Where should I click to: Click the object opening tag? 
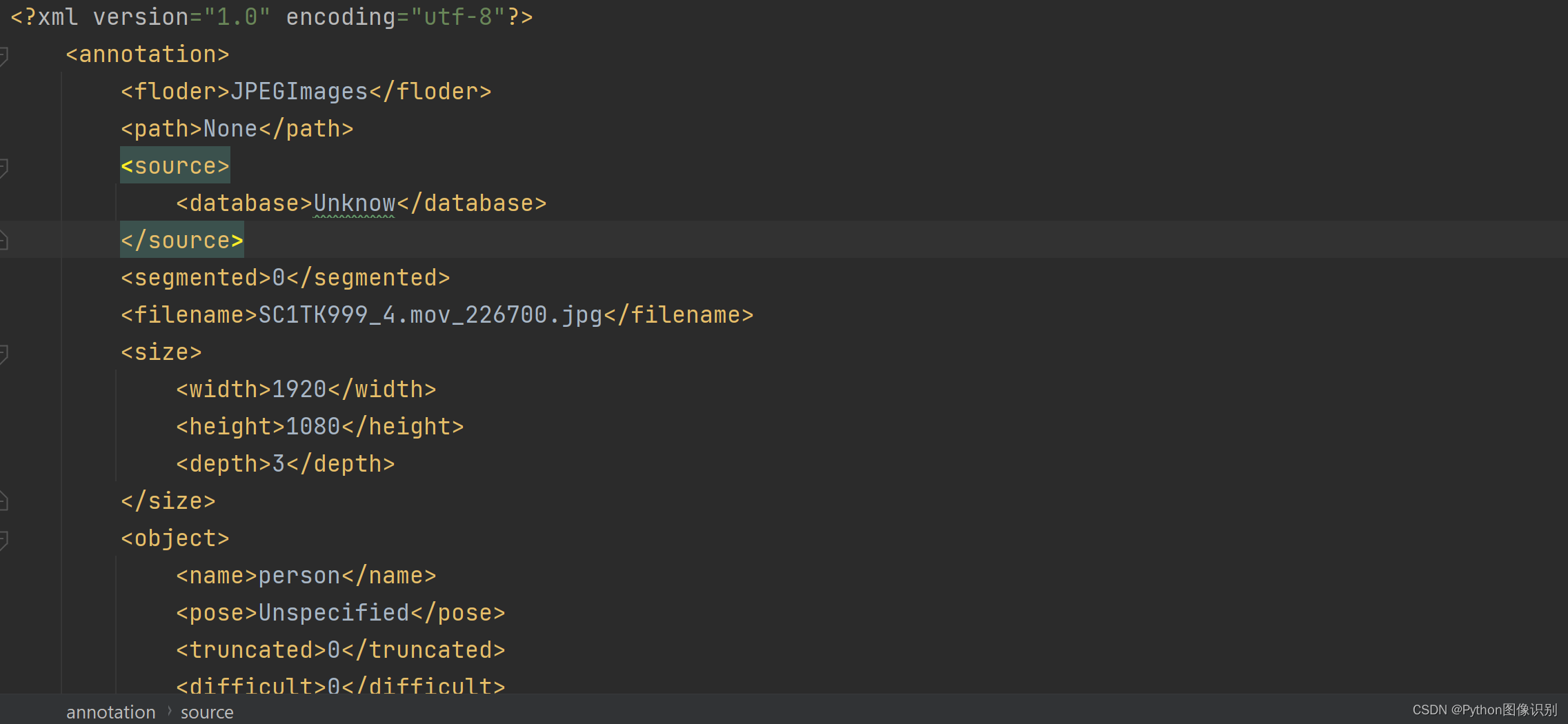click(x=175, y=539)
